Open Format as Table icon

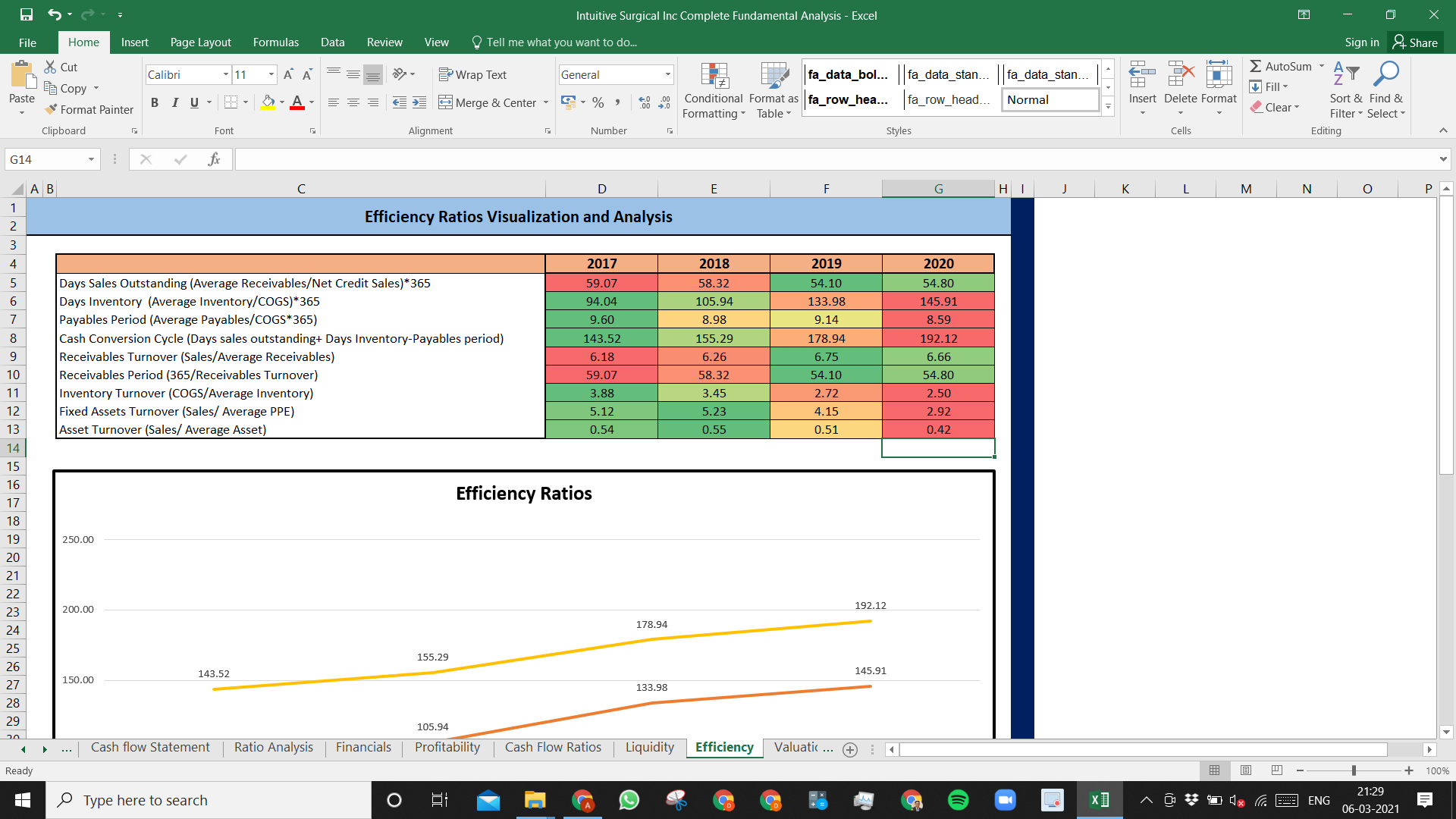[773, 76]
